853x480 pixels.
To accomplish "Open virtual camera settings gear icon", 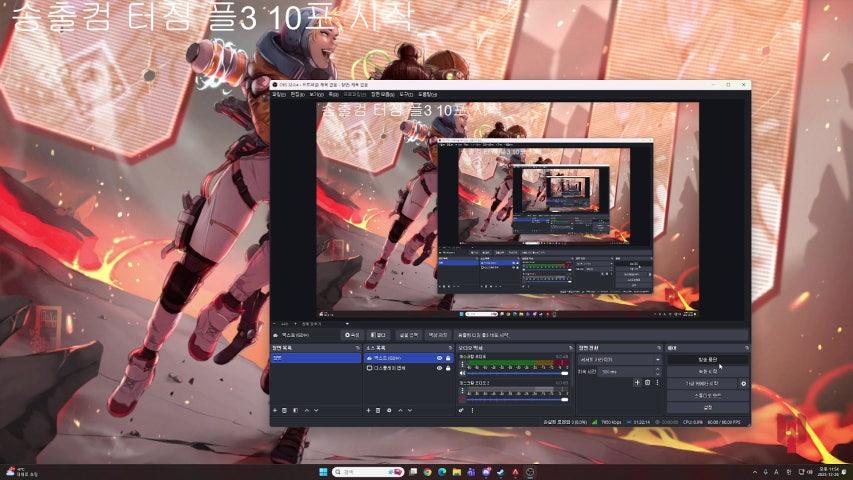I will tap(743, 383).
